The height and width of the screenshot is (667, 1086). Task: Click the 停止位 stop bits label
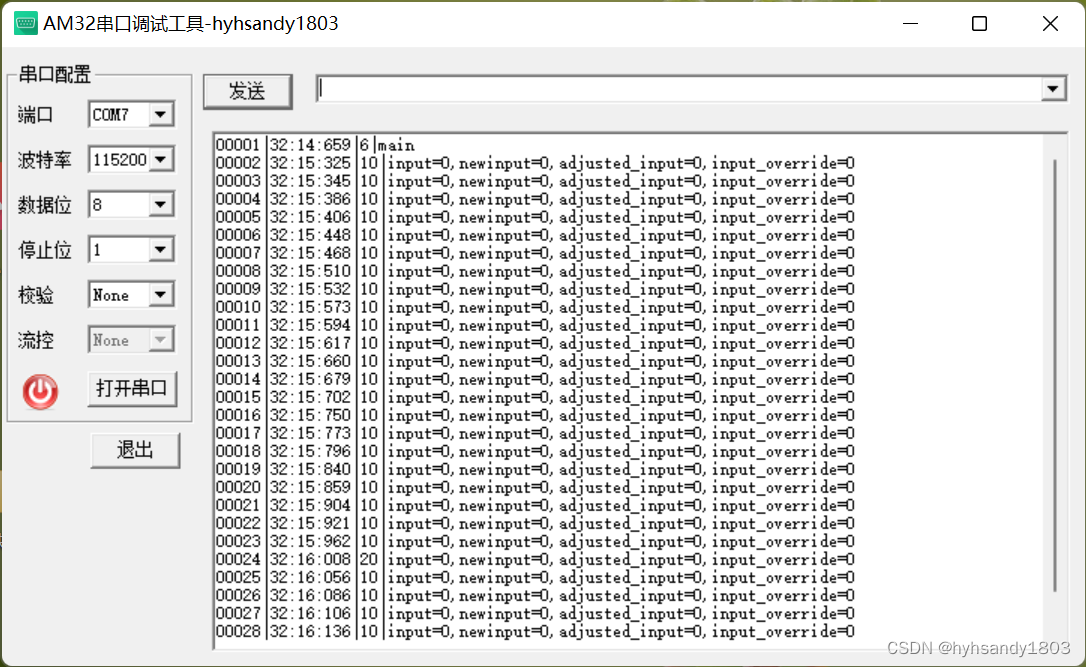pyautogui.click(x=44, y=250)
